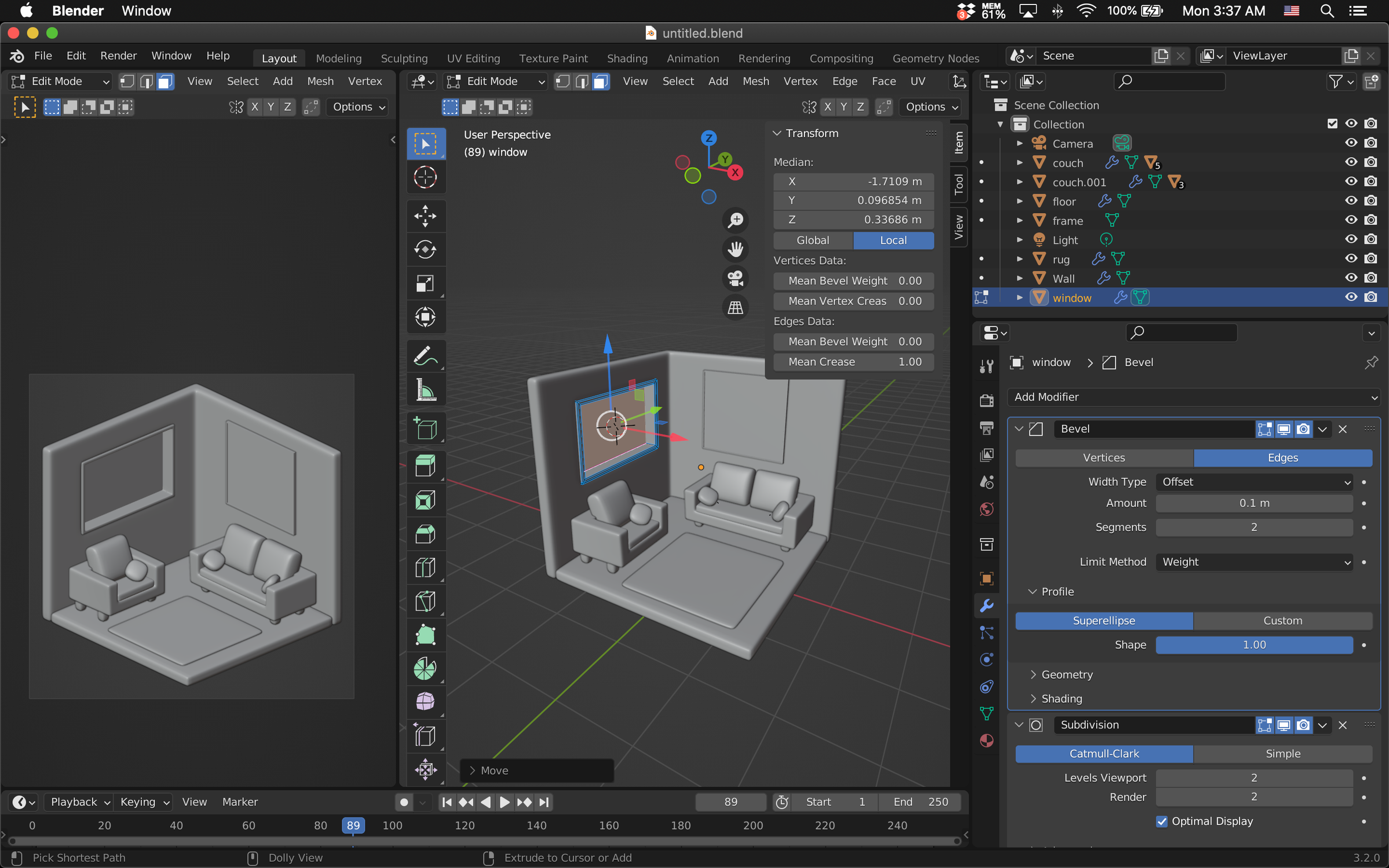This screenshot has height=868, width=1389.
Task: Switch to the Shading workspace tab
Action: (627, 58)
